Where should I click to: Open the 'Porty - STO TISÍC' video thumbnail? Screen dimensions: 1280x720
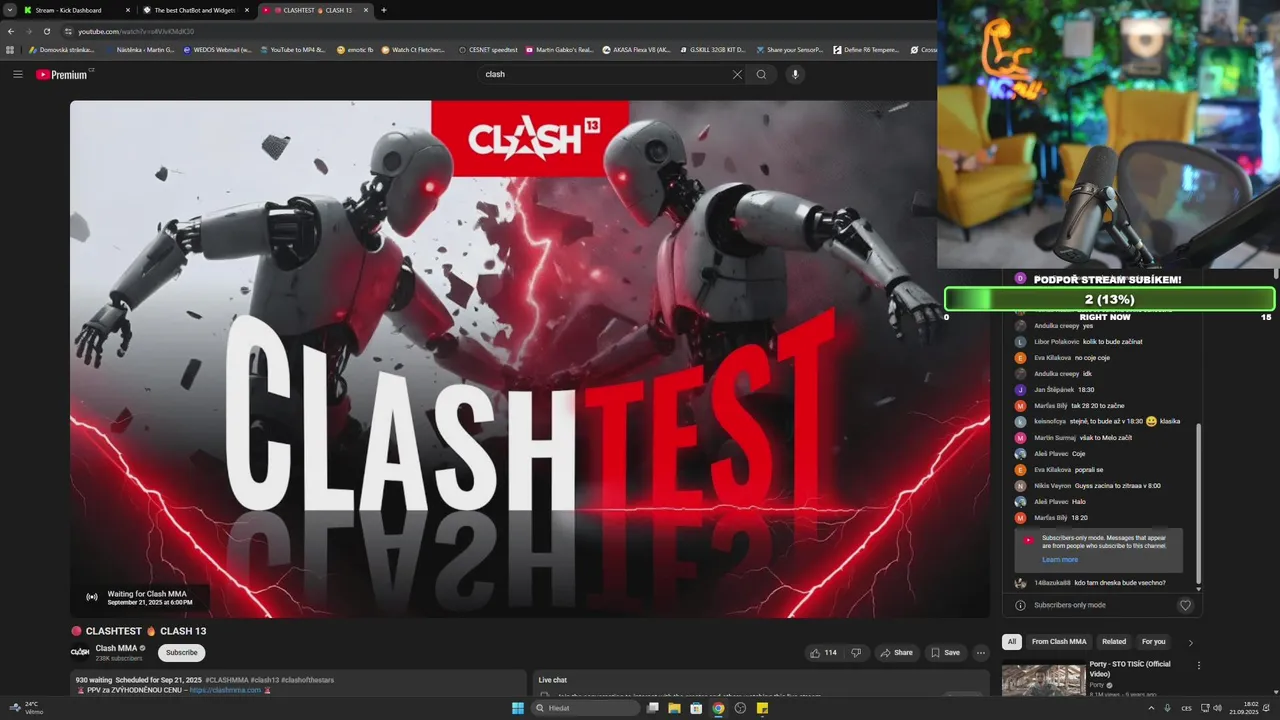click(x=1043, y=680)
